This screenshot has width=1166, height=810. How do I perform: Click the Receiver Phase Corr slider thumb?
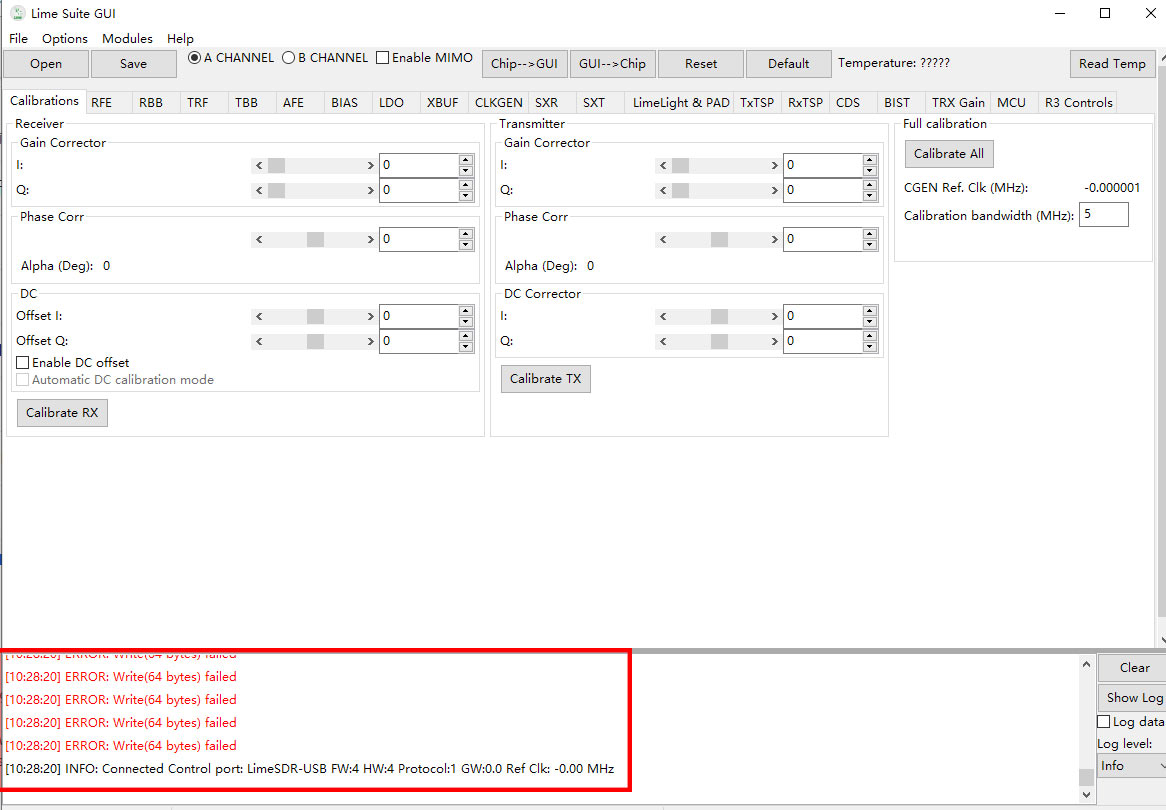click(x=315, y=240)
